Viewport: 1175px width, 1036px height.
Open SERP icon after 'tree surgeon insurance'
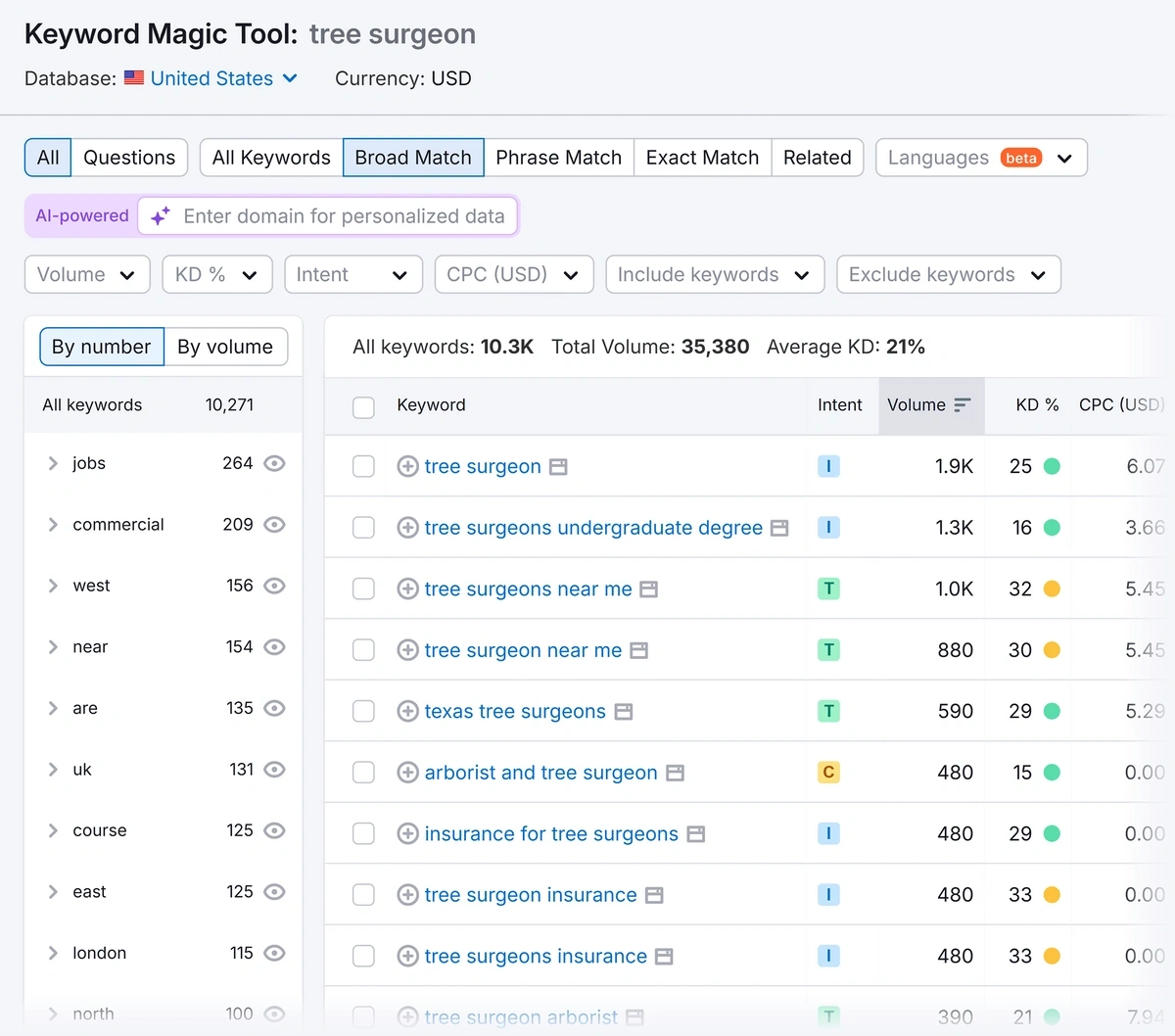[x=654, y=895]
